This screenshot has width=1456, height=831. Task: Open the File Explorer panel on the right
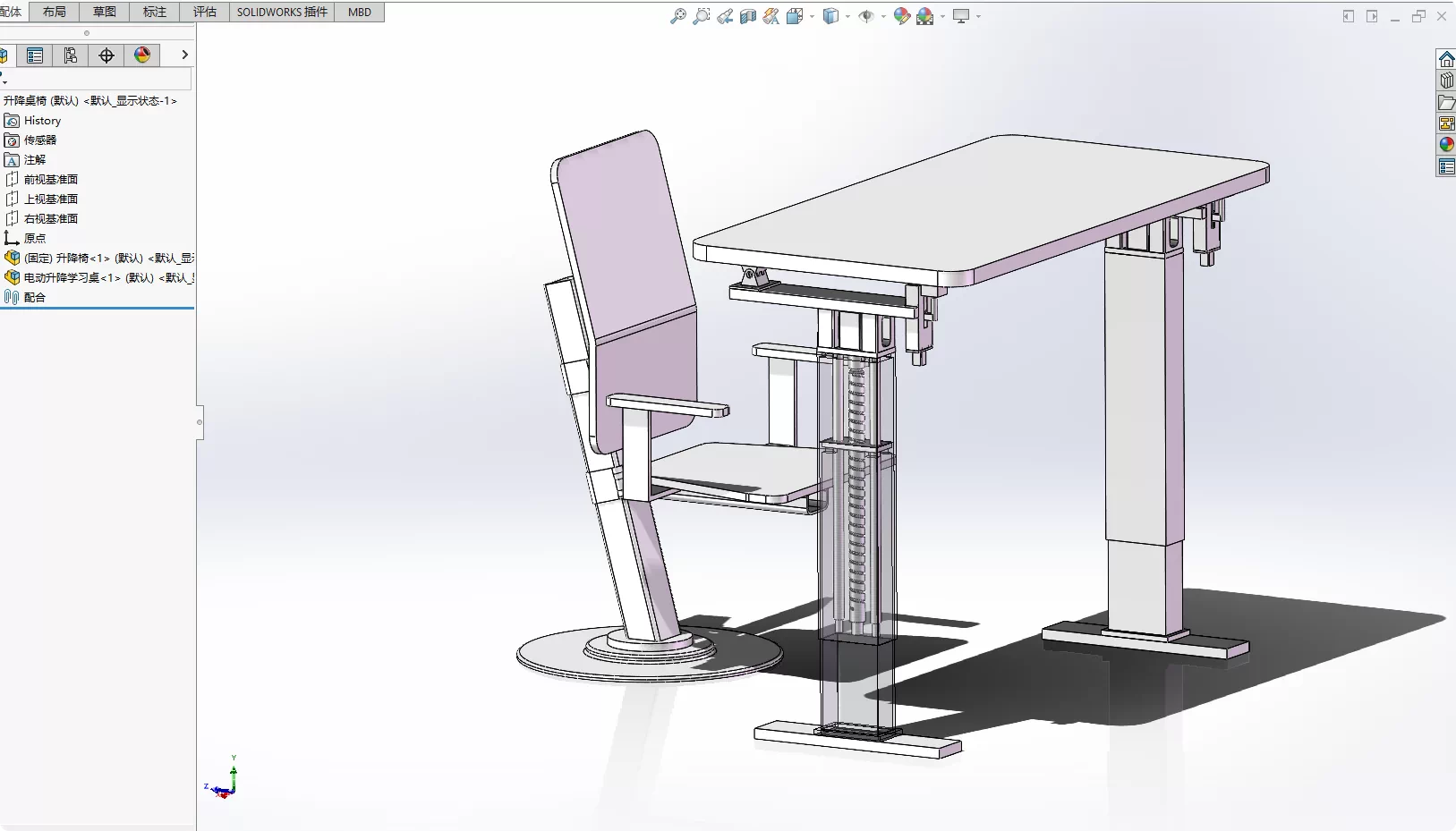(1446, 102)
